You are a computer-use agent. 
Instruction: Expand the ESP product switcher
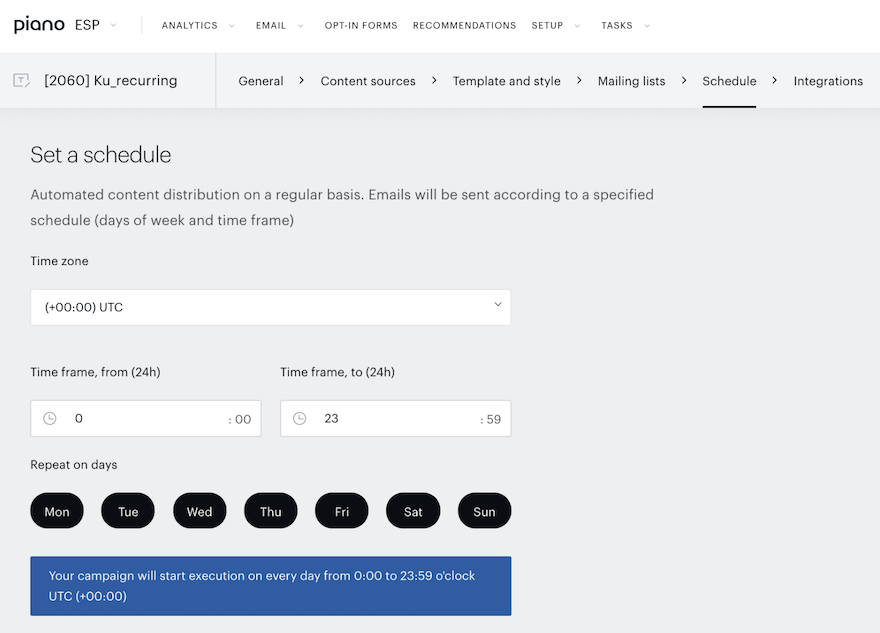point(95,25)
